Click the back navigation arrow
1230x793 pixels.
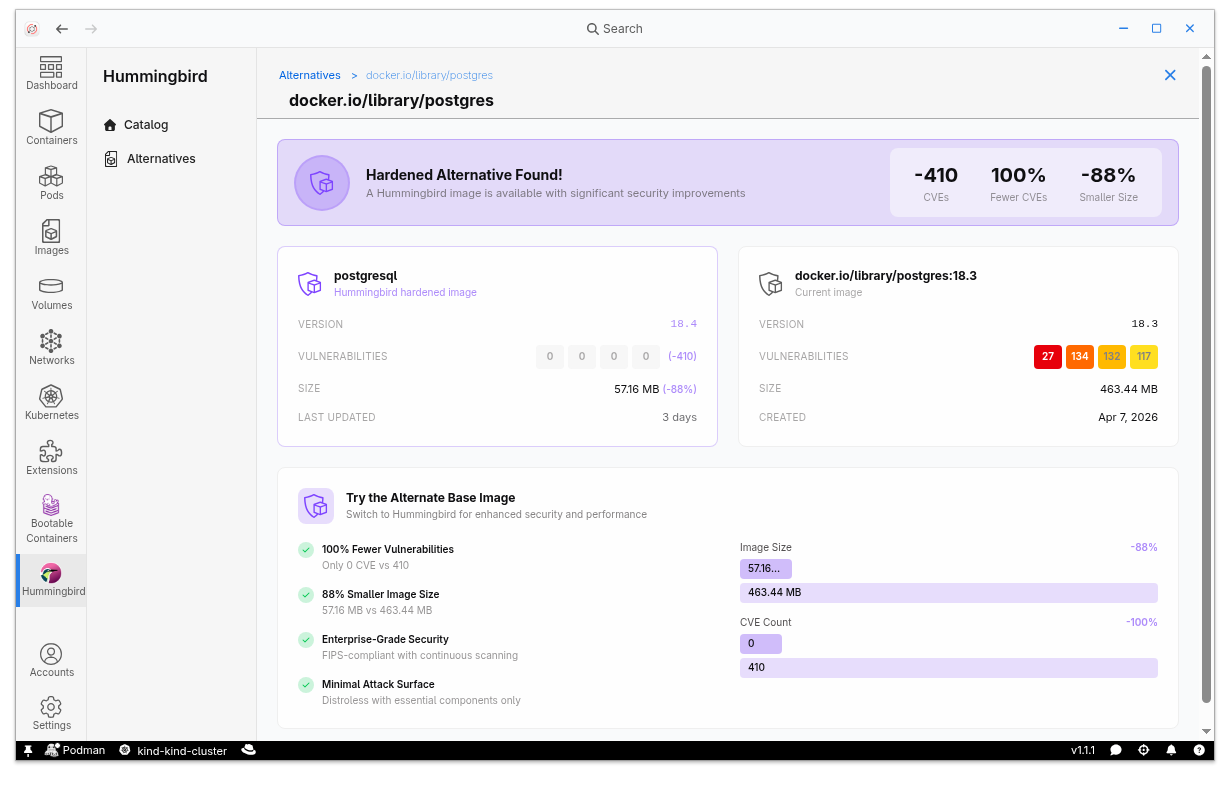pyautogui.click(x=62, y=29)
